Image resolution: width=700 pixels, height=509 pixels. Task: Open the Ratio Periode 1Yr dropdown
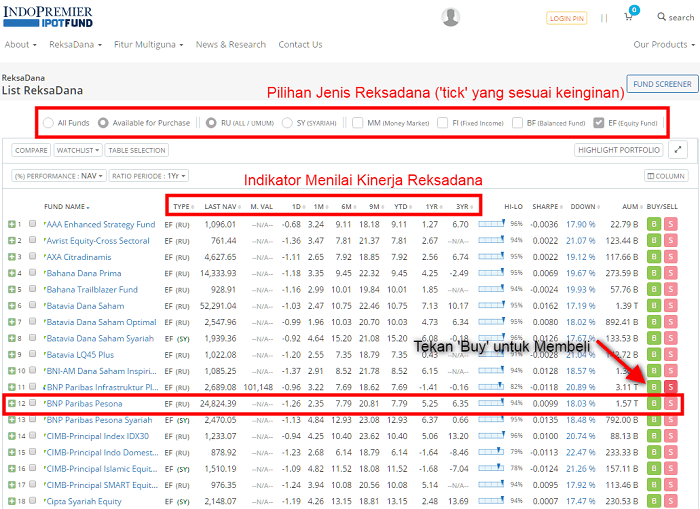tap(149, 176)
